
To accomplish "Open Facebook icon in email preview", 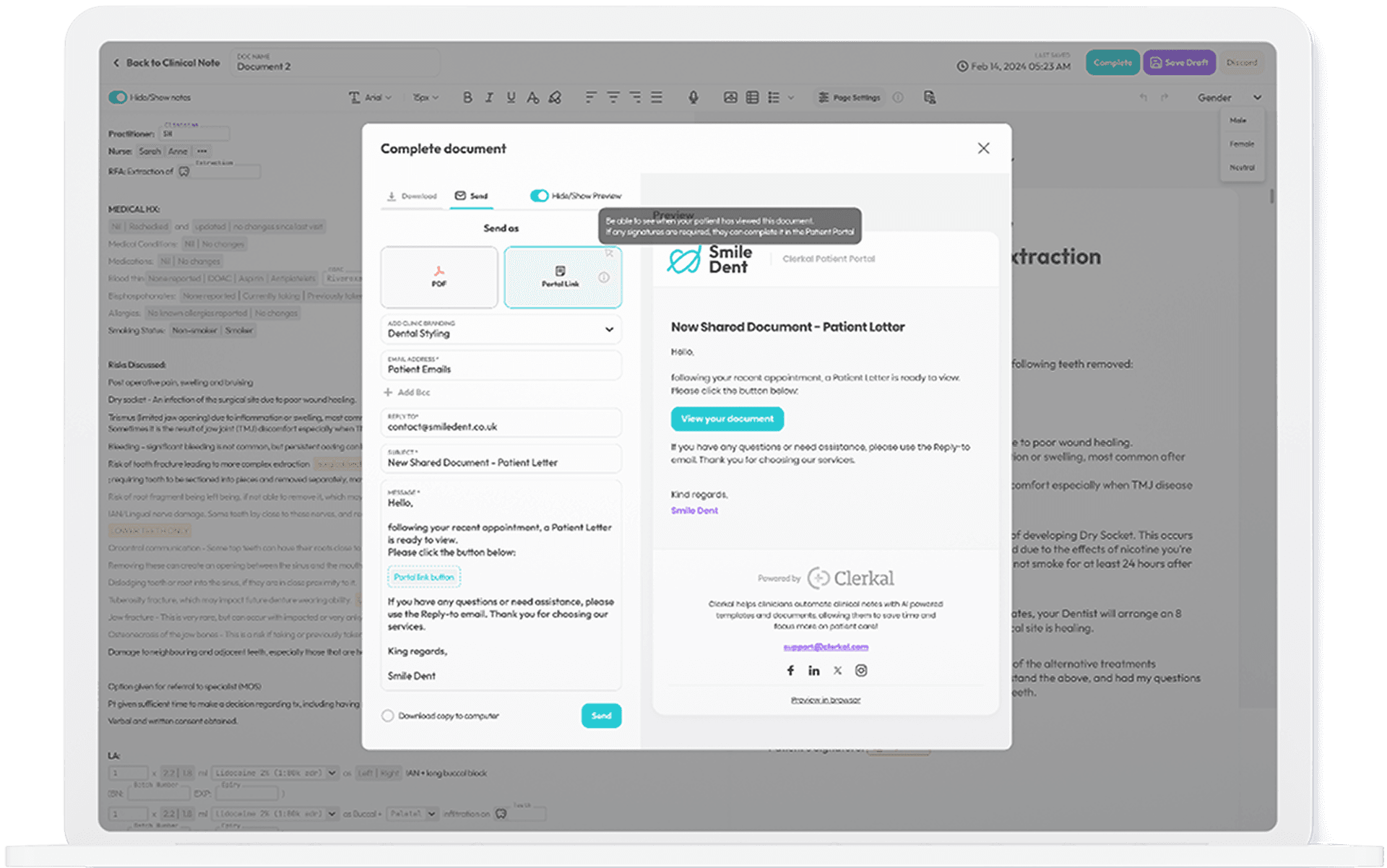I will click(790, 671).
